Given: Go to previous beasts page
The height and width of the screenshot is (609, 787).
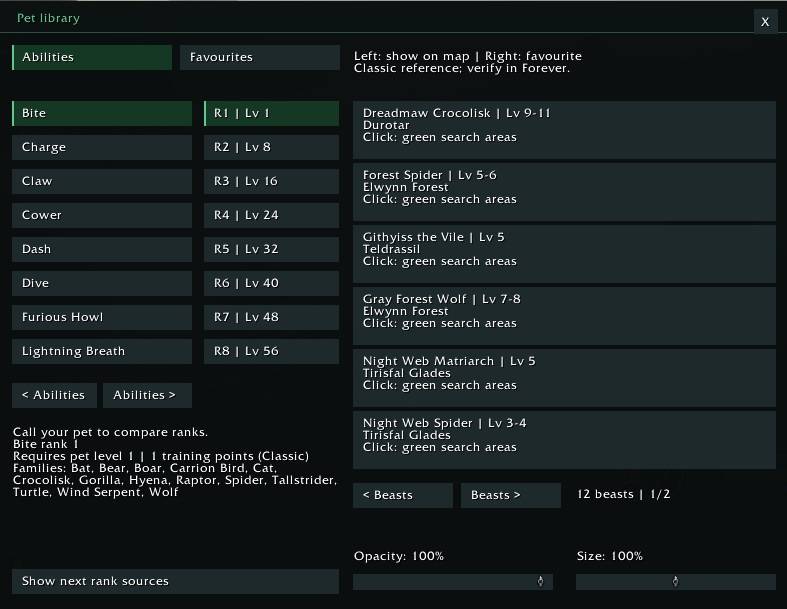Looking at the screenshot, I should pos(403,496).
